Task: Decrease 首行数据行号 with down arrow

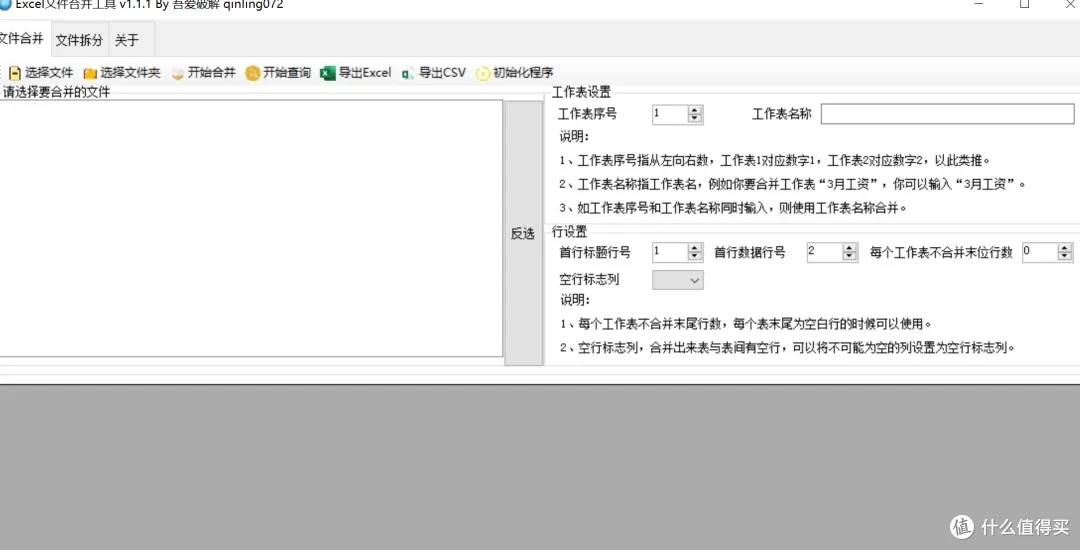Action: point(850,257)
